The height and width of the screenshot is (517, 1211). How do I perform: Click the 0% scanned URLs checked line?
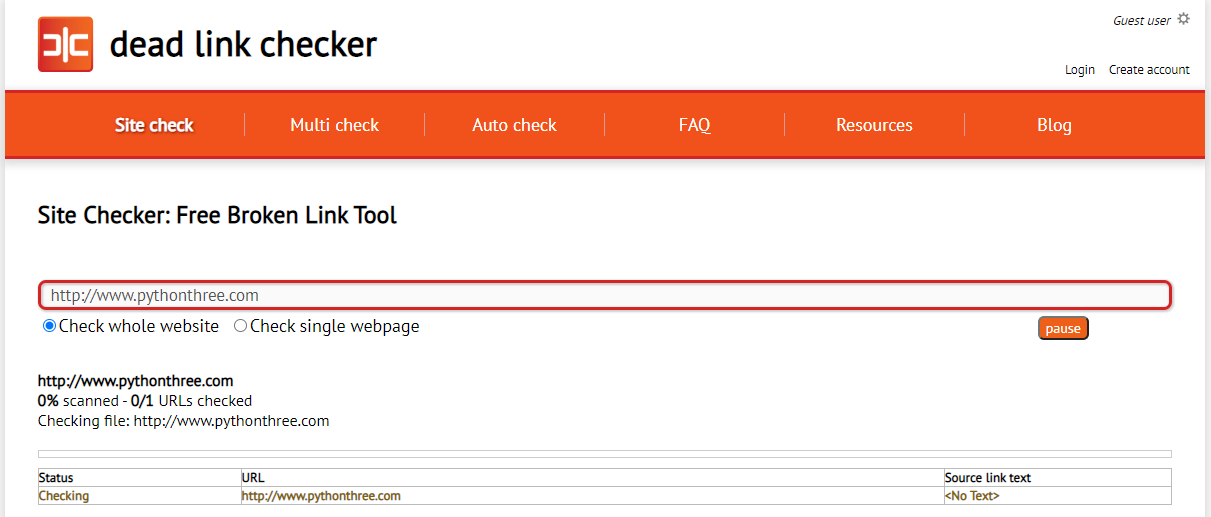(x=145, y=401)
